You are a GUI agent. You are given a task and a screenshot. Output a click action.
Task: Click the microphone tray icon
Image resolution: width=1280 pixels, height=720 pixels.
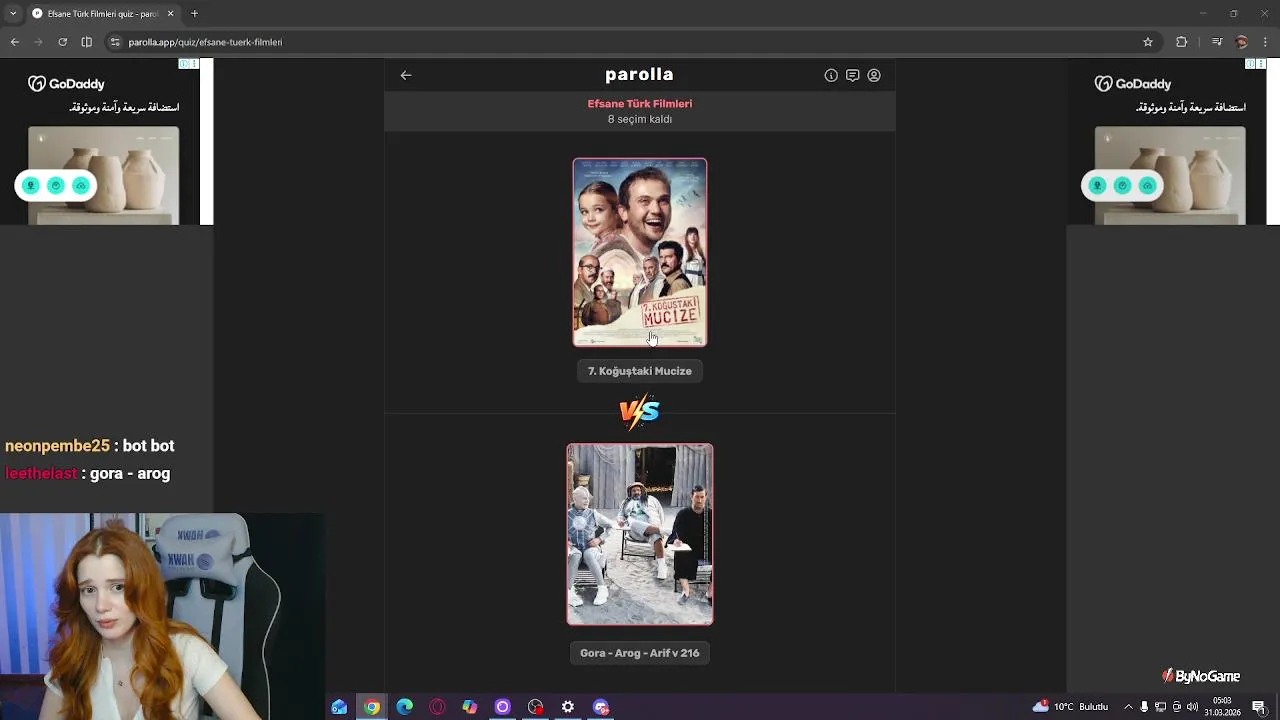tap(1144, 707)
